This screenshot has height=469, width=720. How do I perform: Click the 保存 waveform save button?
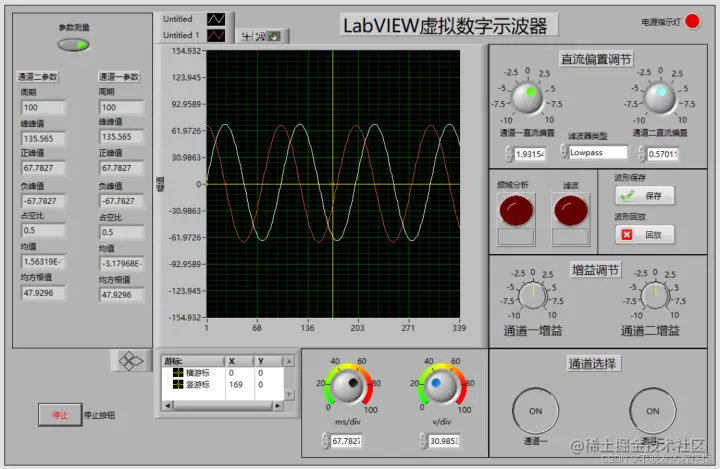tap(645, 196)
